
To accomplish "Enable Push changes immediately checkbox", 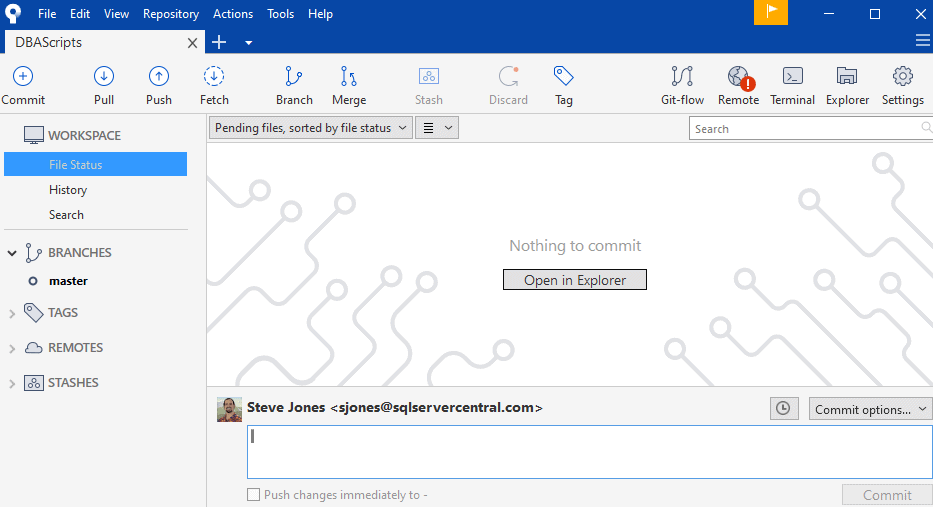I will 253,495.
